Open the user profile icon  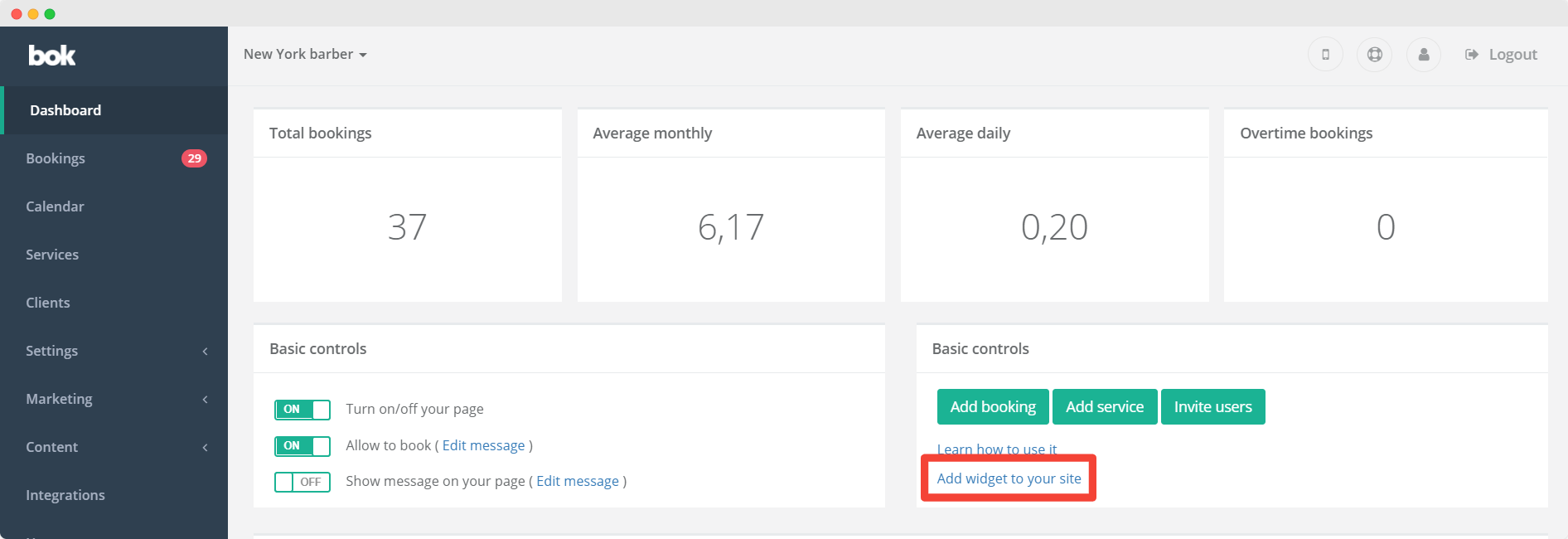tap(1424, 55)
